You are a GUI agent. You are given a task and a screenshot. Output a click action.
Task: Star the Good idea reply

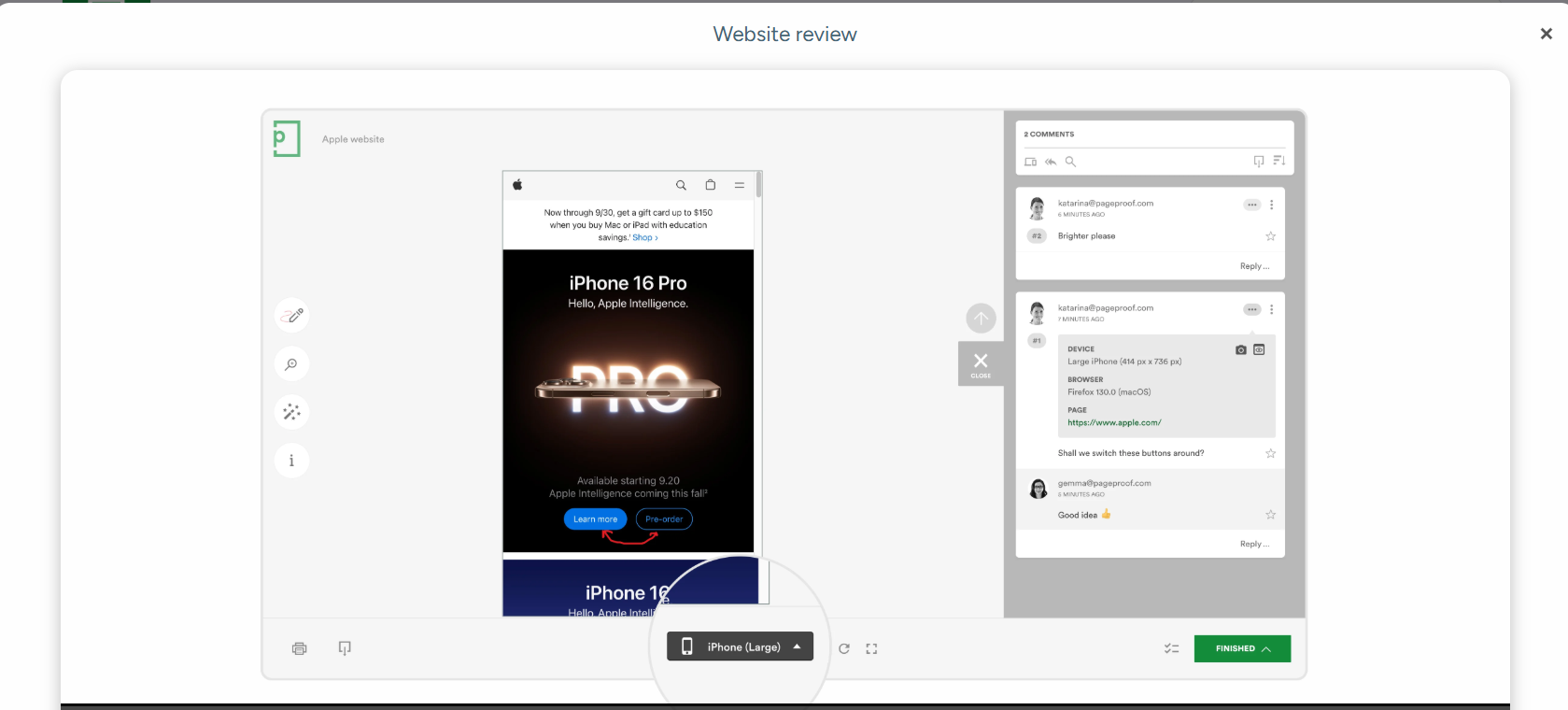[x=1270, y=515]
